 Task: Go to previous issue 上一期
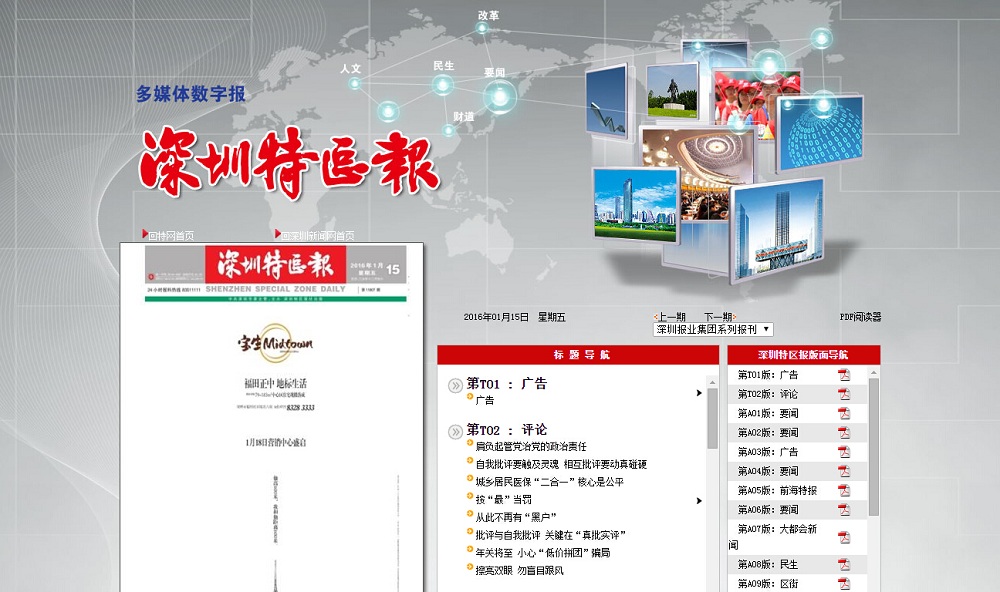[670, 317]
